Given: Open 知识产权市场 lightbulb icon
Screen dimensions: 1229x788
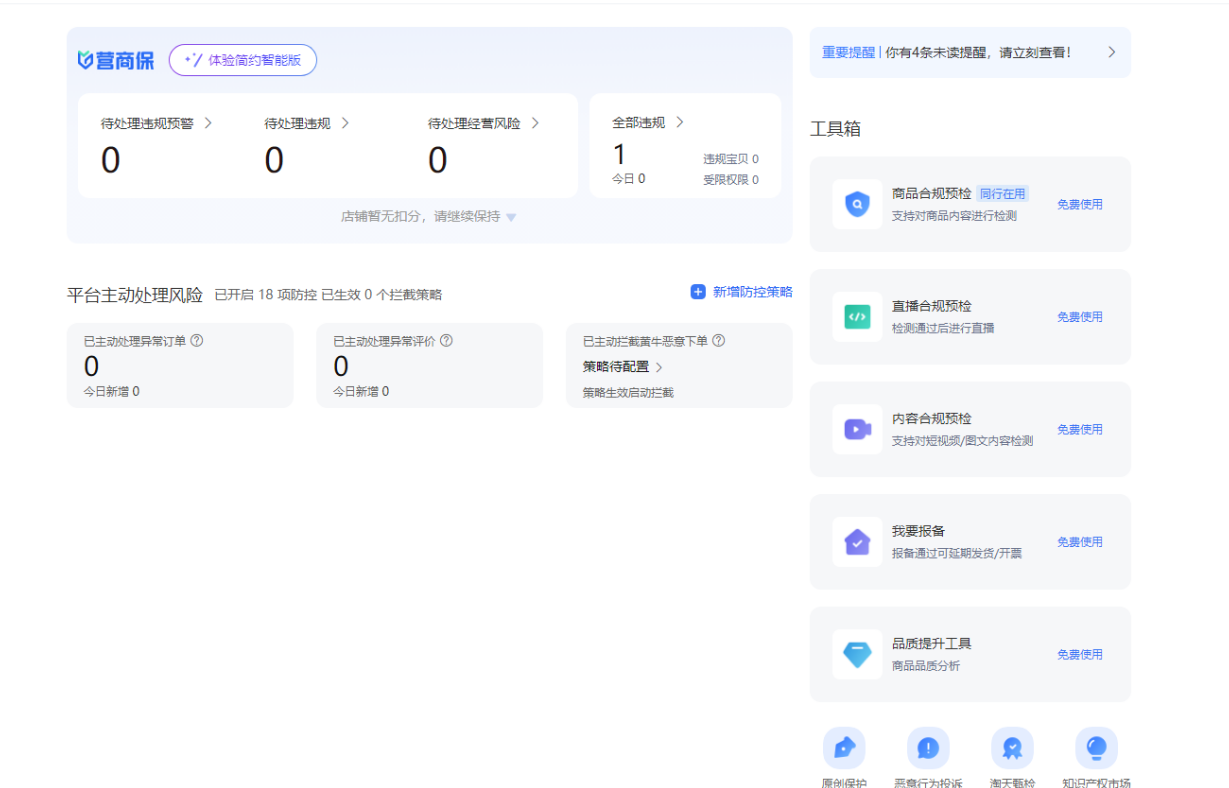Looking at the screenshot, I should point(1096,748).
